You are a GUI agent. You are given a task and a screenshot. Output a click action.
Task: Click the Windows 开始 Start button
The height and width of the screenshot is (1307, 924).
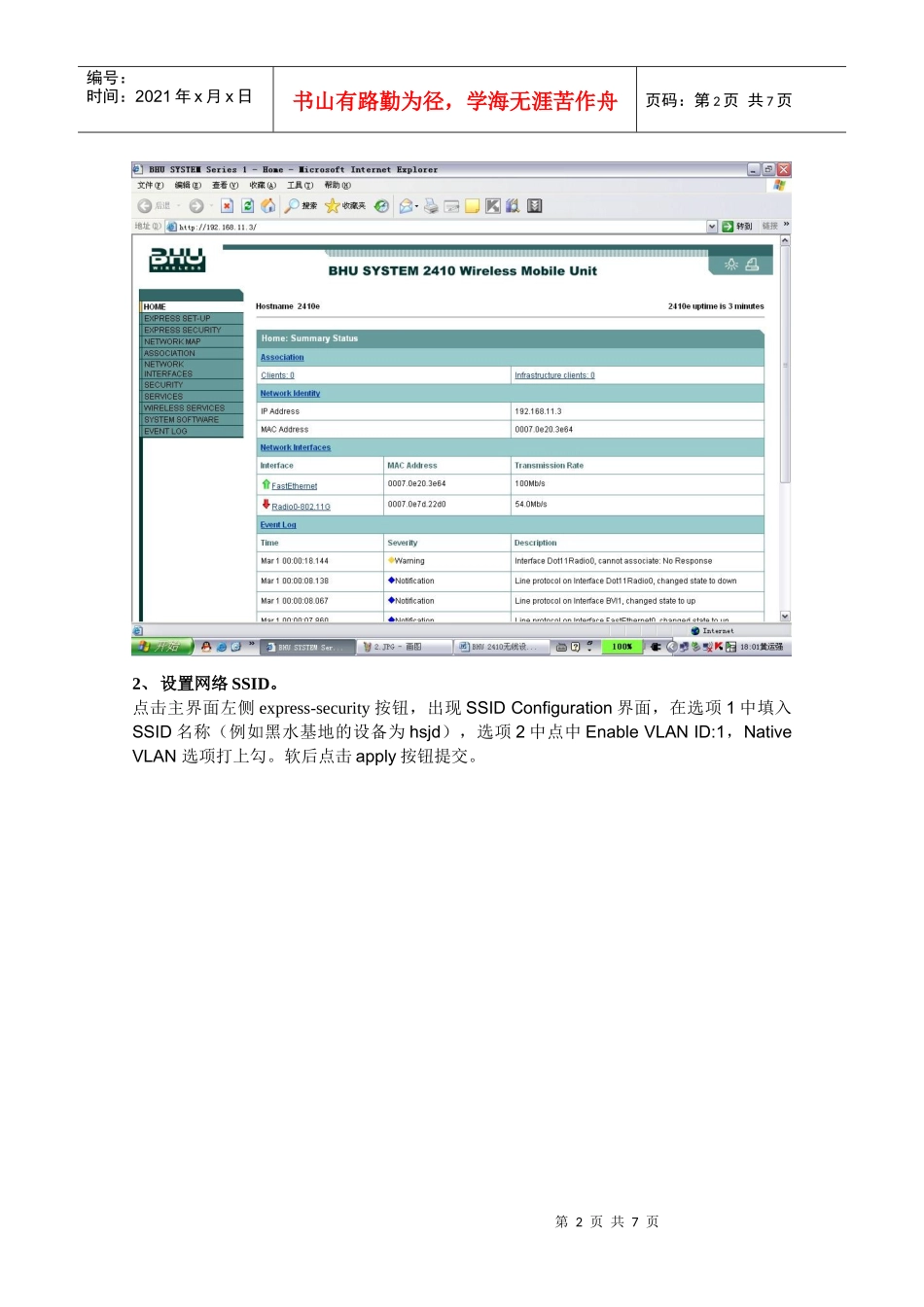(x=162, y=647)
